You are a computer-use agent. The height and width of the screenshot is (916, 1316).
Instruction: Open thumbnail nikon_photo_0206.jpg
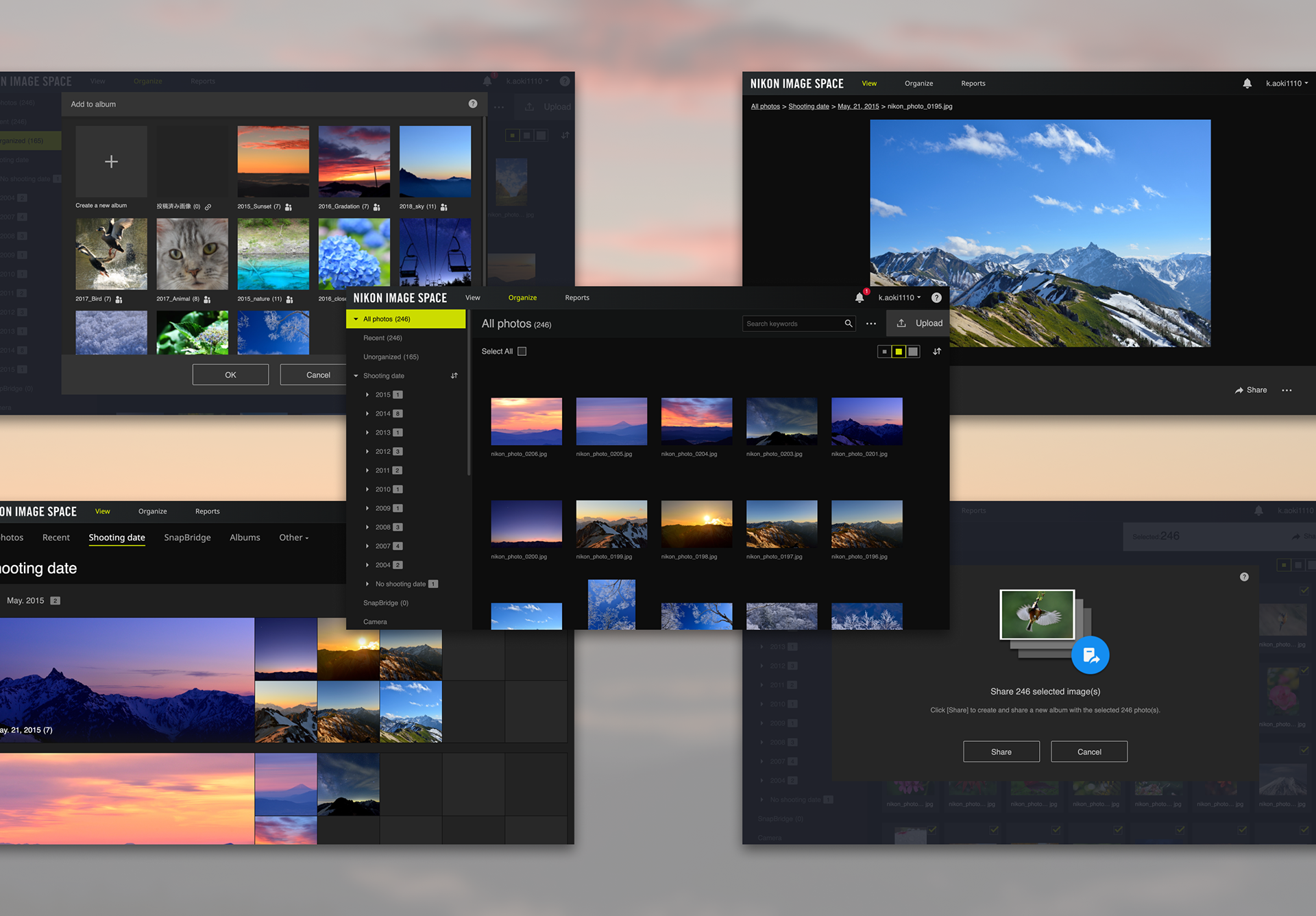tap(526, 422)
